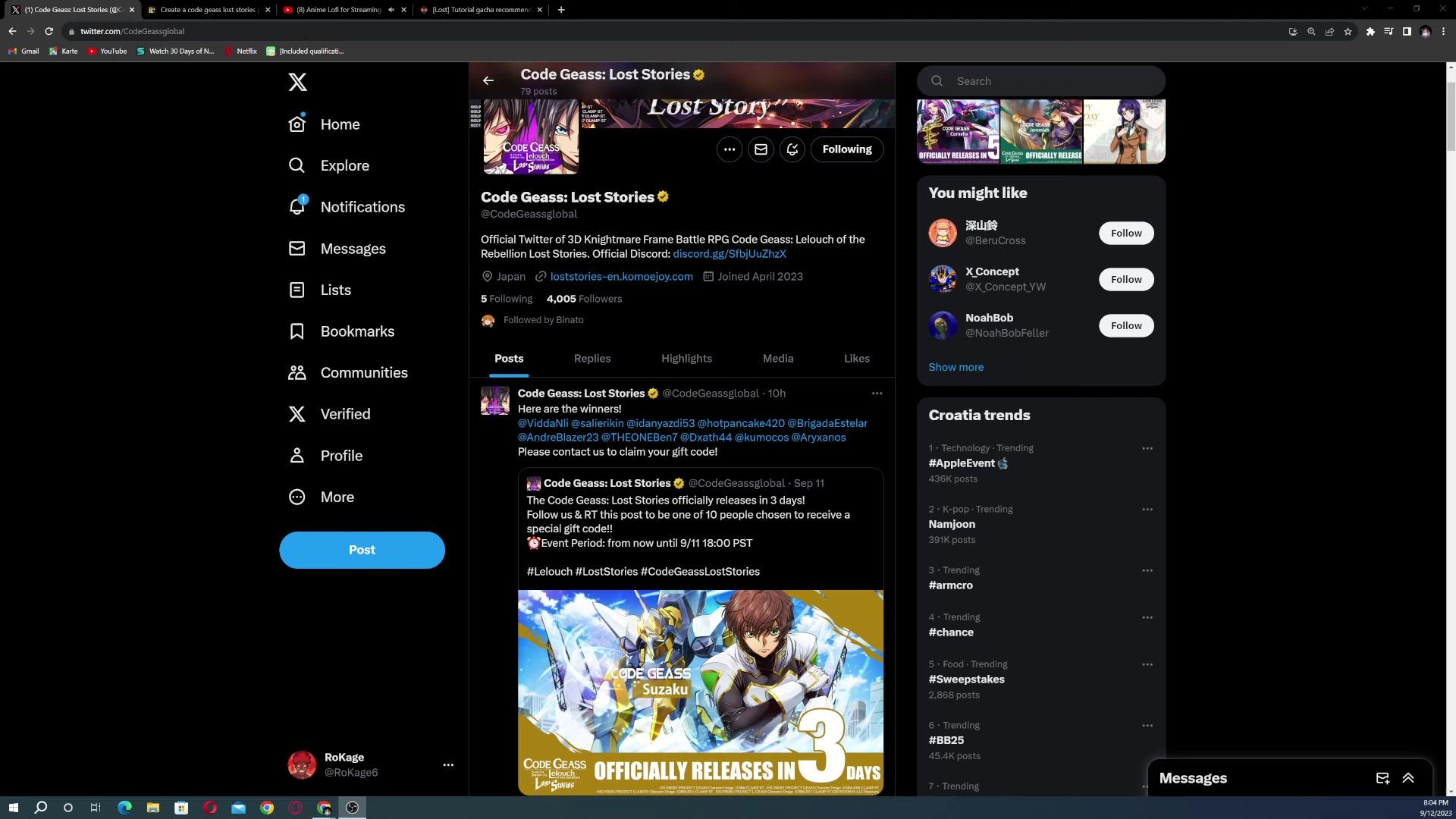Expand the More navigation menu item
1456x819 pixels.
[337, 497]
